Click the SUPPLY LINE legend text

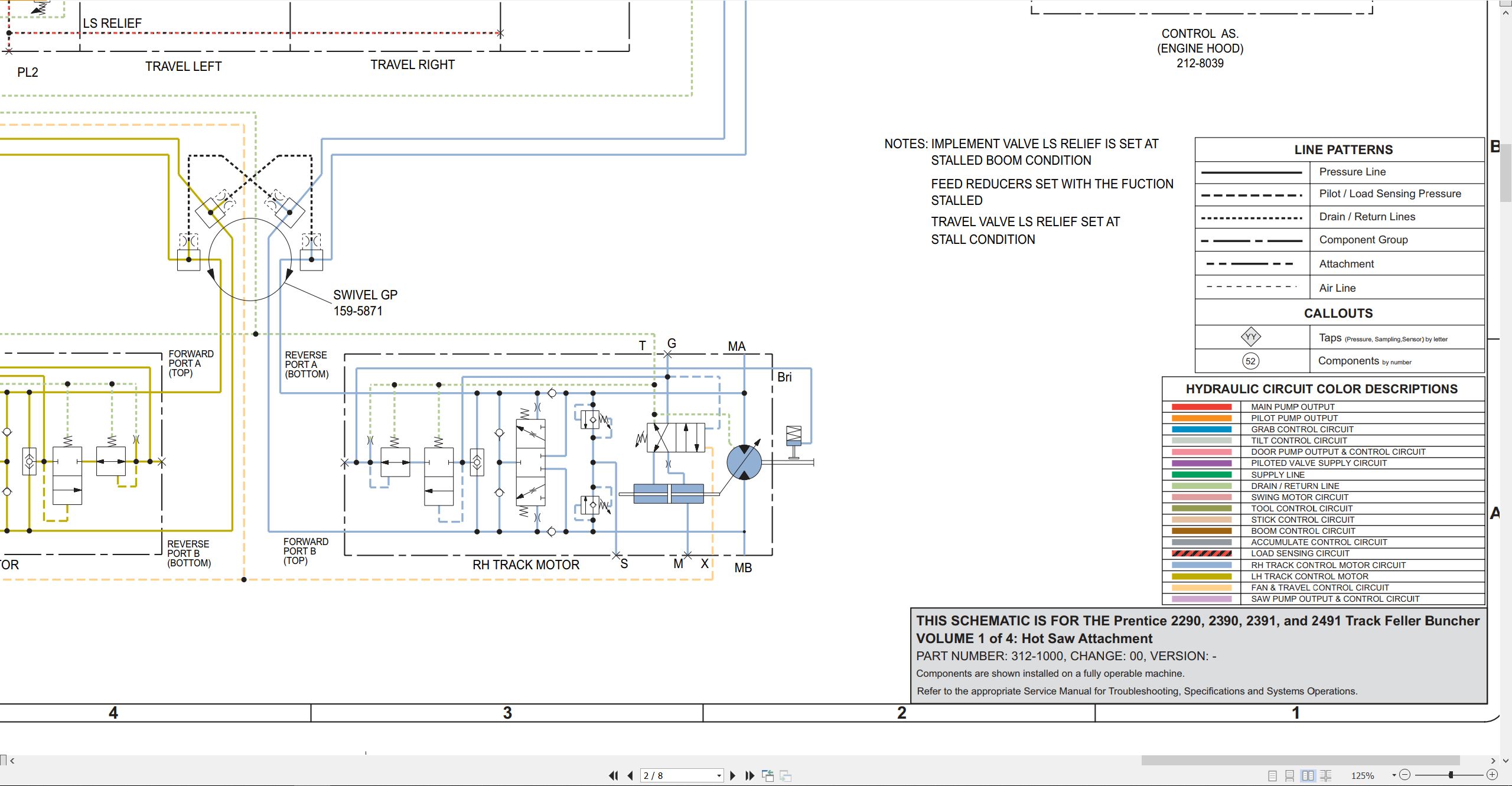tap(1278, 475)
